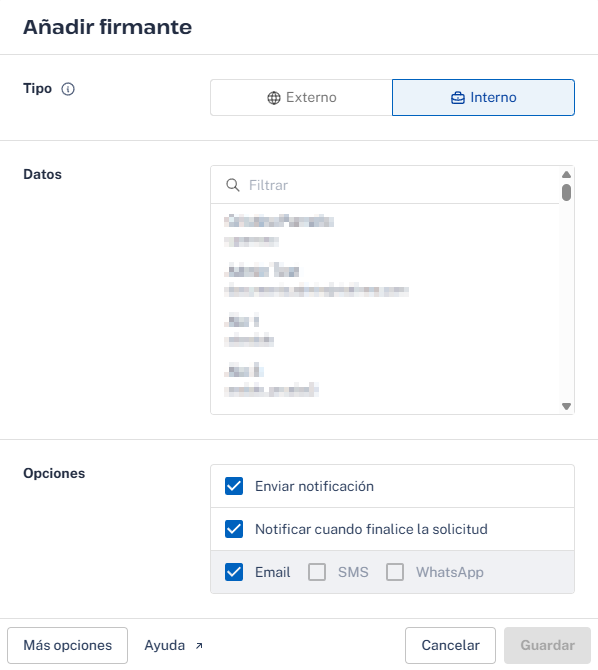Click the list scrollbar down arrow
Viewport: 598px width, 670px height.
[x=566, y=406]
